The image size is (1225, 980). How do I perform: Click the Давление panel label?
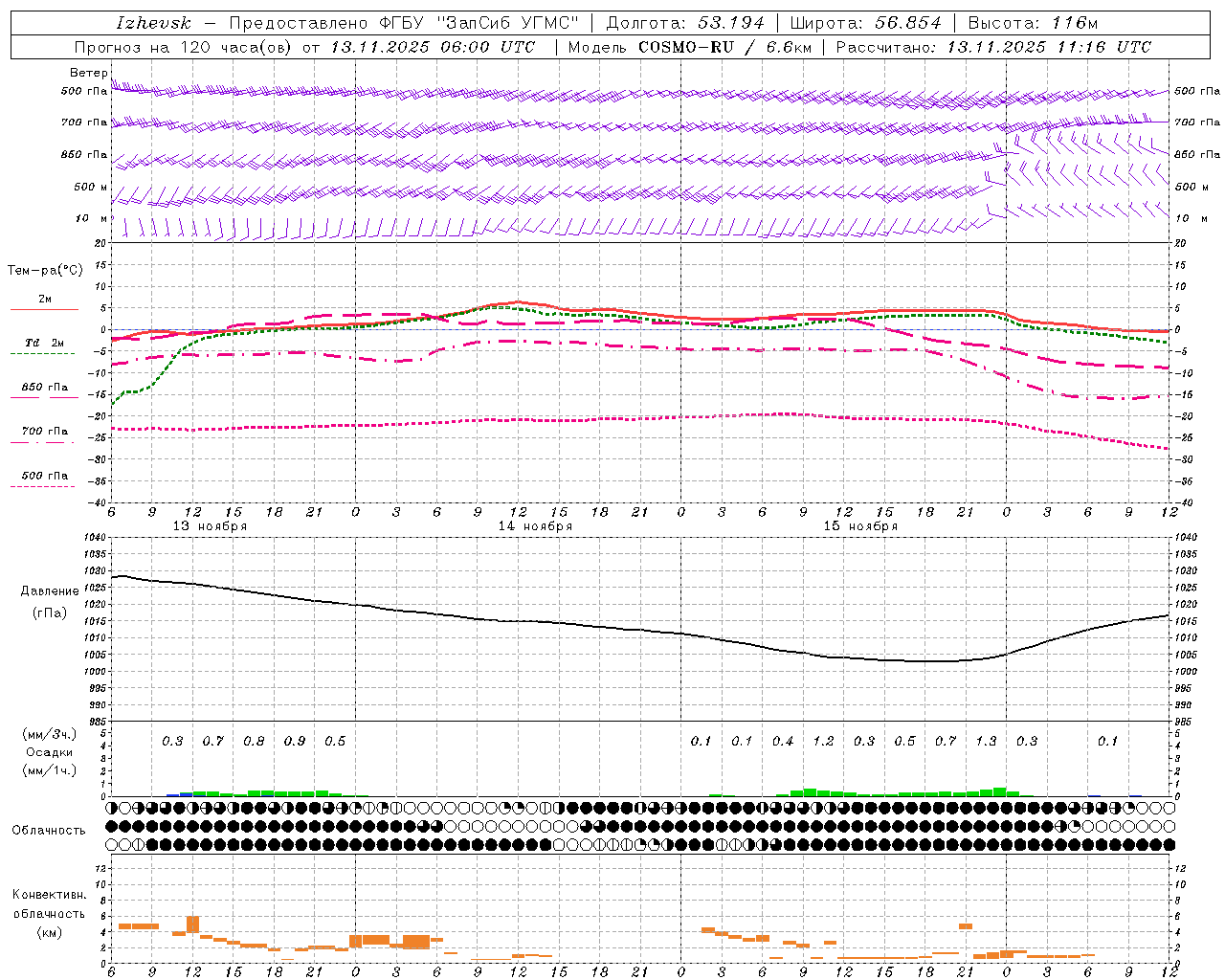(x=50, y=591)
